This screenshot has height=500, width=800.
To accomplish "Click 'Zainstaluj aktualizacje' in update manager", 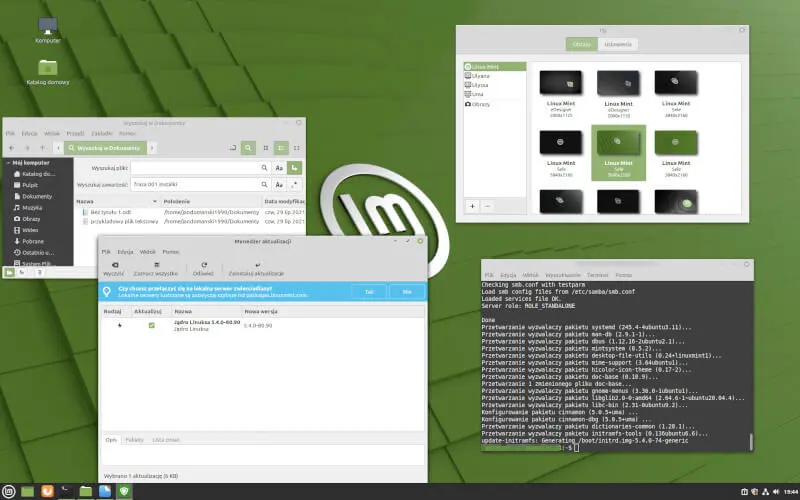I will pos(256,269).
